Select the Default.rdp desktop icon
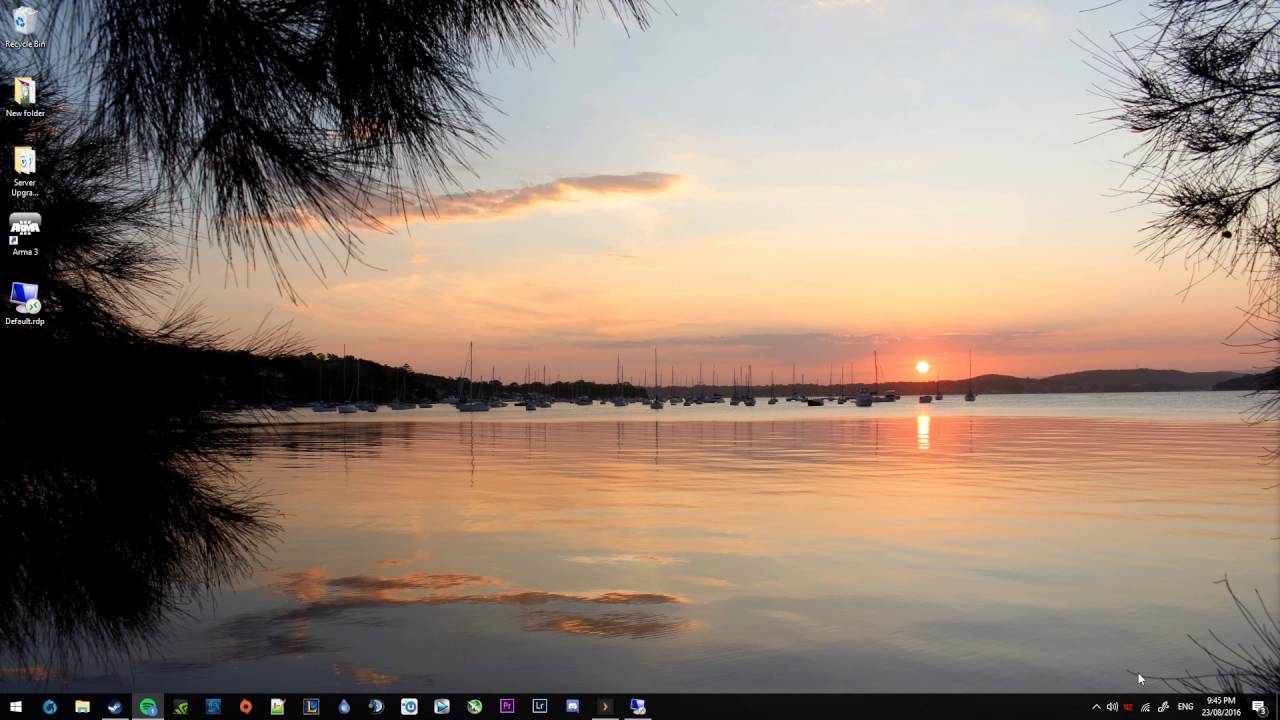1280x720 pixels. click(x=25, y=304)
